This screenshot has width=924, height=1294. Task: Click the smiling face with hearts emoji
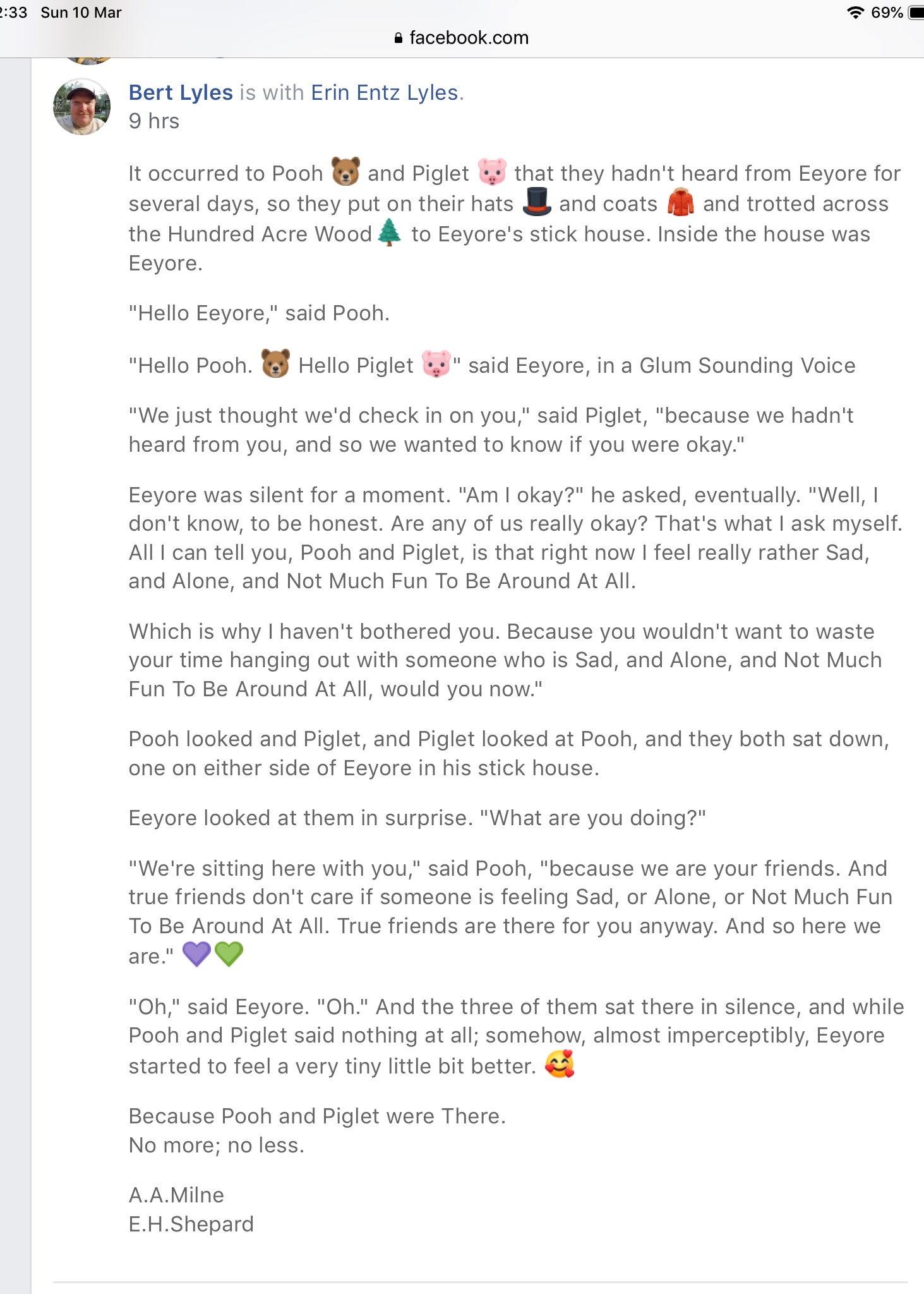point(560,1063)
